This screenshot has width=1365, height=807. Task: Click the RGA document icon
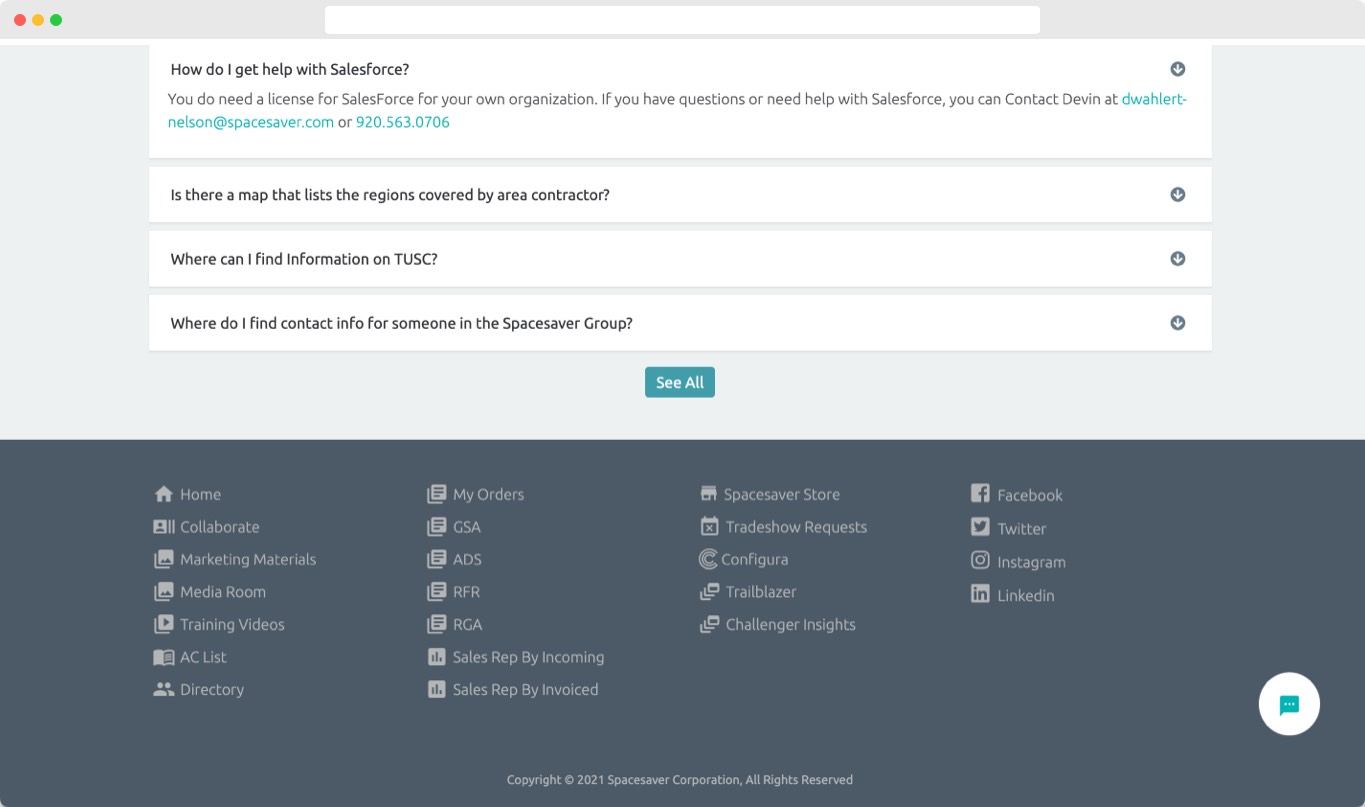click(437, 624)
